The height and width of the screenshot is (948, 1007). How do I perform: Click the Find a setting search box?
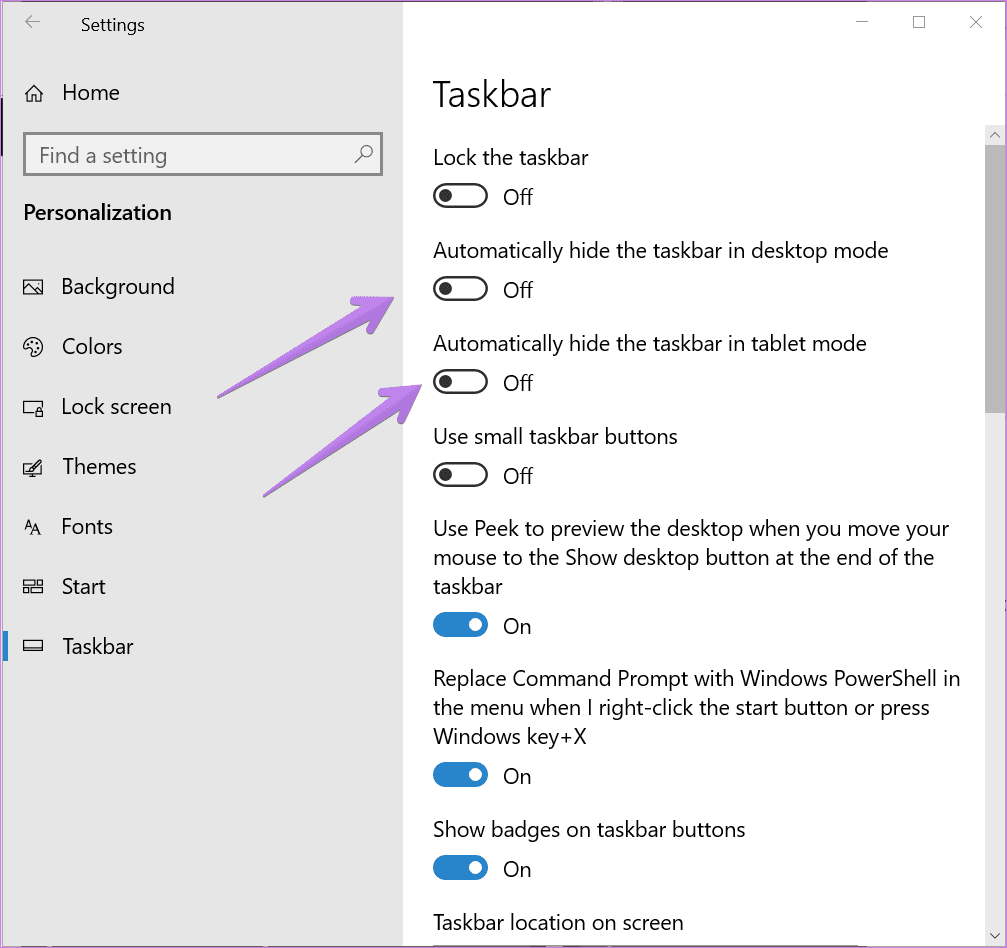pos(190,155)
